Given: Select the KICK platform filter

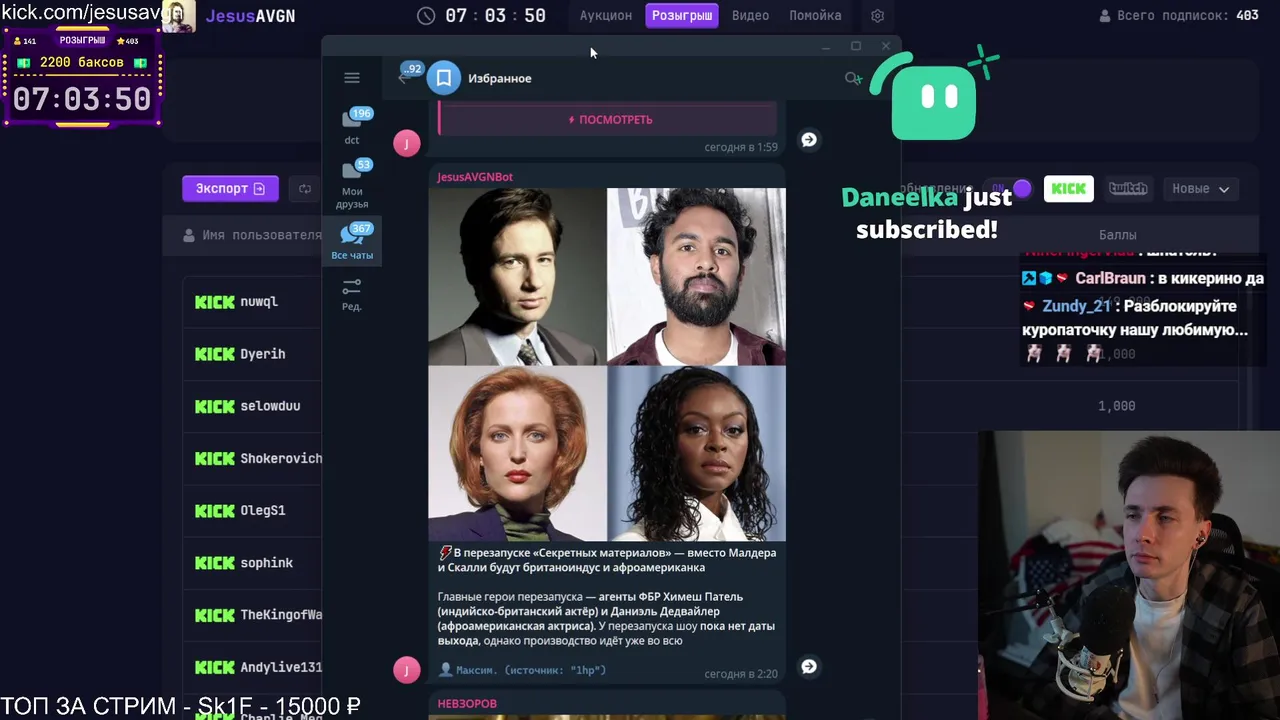Looking at the screenshot, I should [x=1069, y=188].
